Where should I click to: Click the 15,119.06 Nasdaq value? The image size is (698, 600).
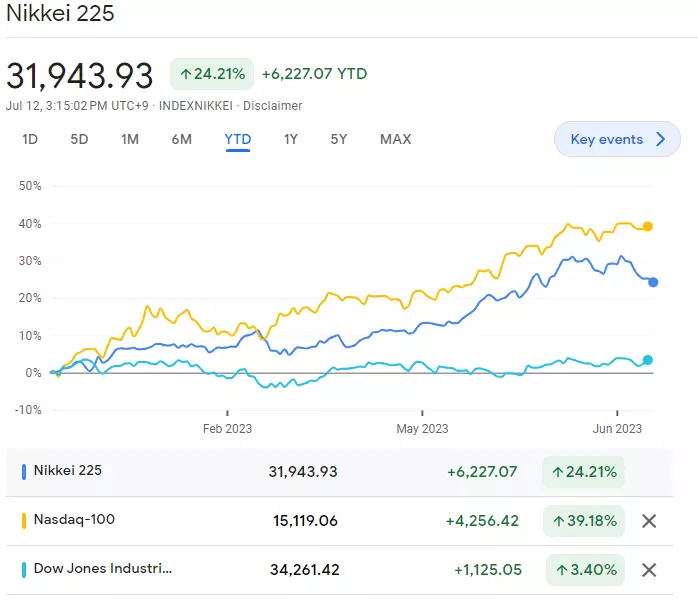(x=305, y=521)
